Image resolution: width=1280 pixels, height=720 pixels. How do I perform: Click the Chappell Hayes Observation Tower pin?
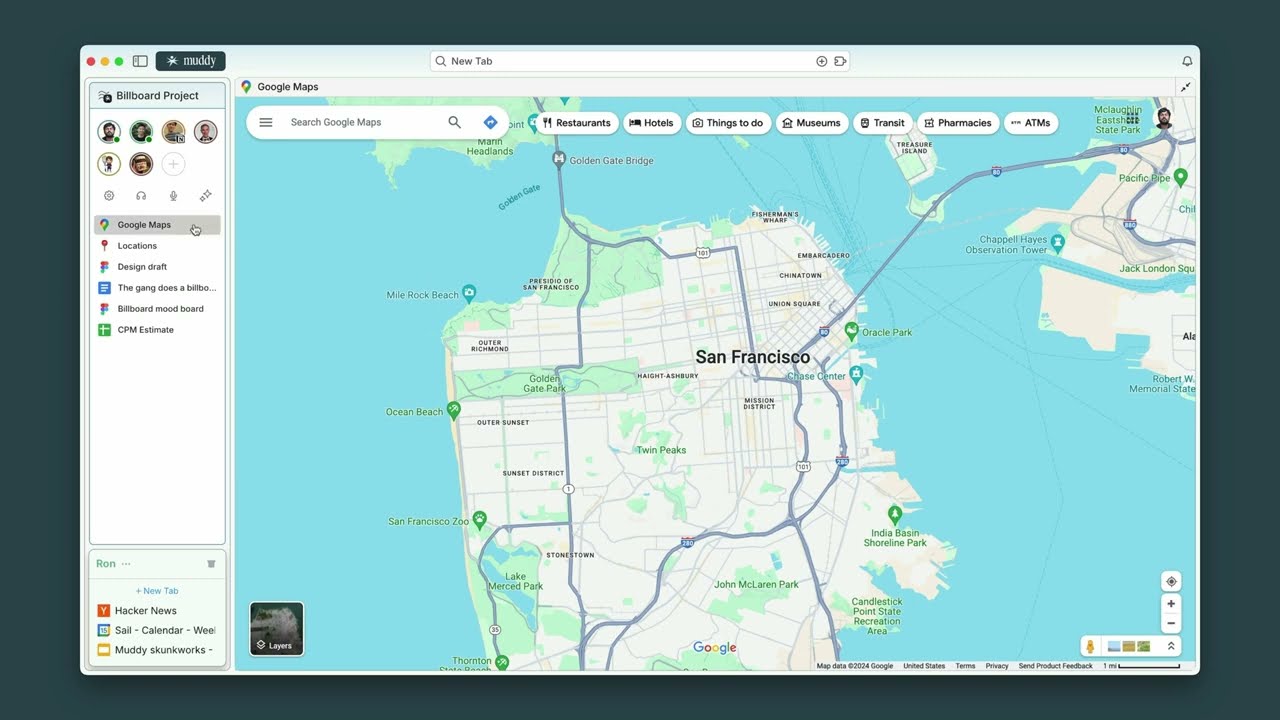tap(1060, 242)
